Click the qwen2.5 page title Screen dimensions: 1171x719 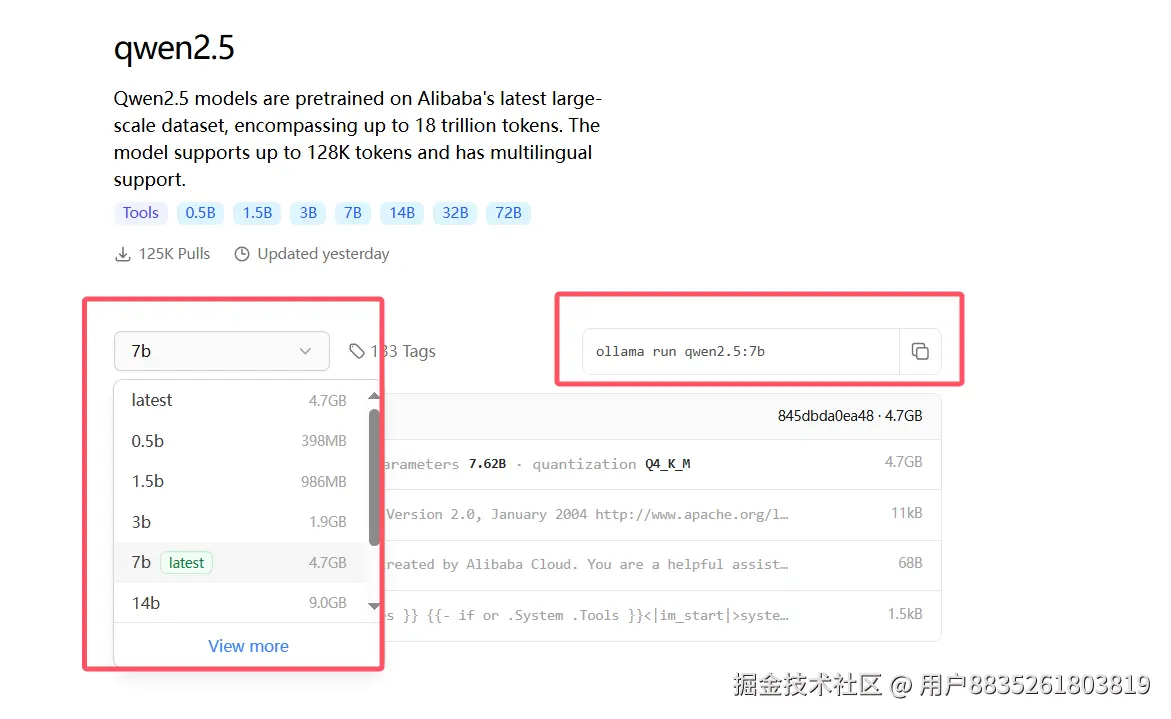[x=174, y=48]
